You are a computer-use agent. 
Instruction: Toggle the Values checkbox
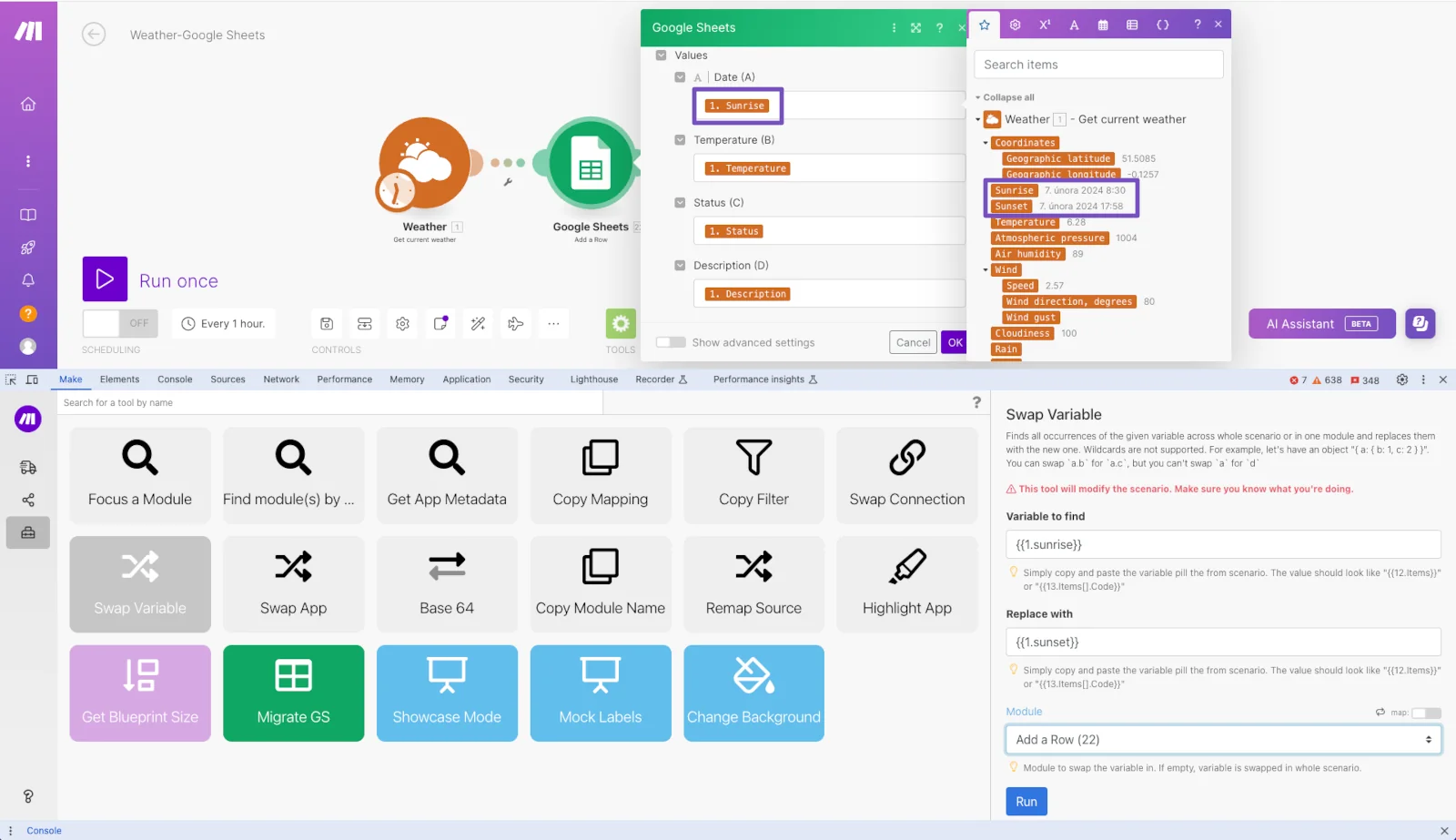[661, 56]
